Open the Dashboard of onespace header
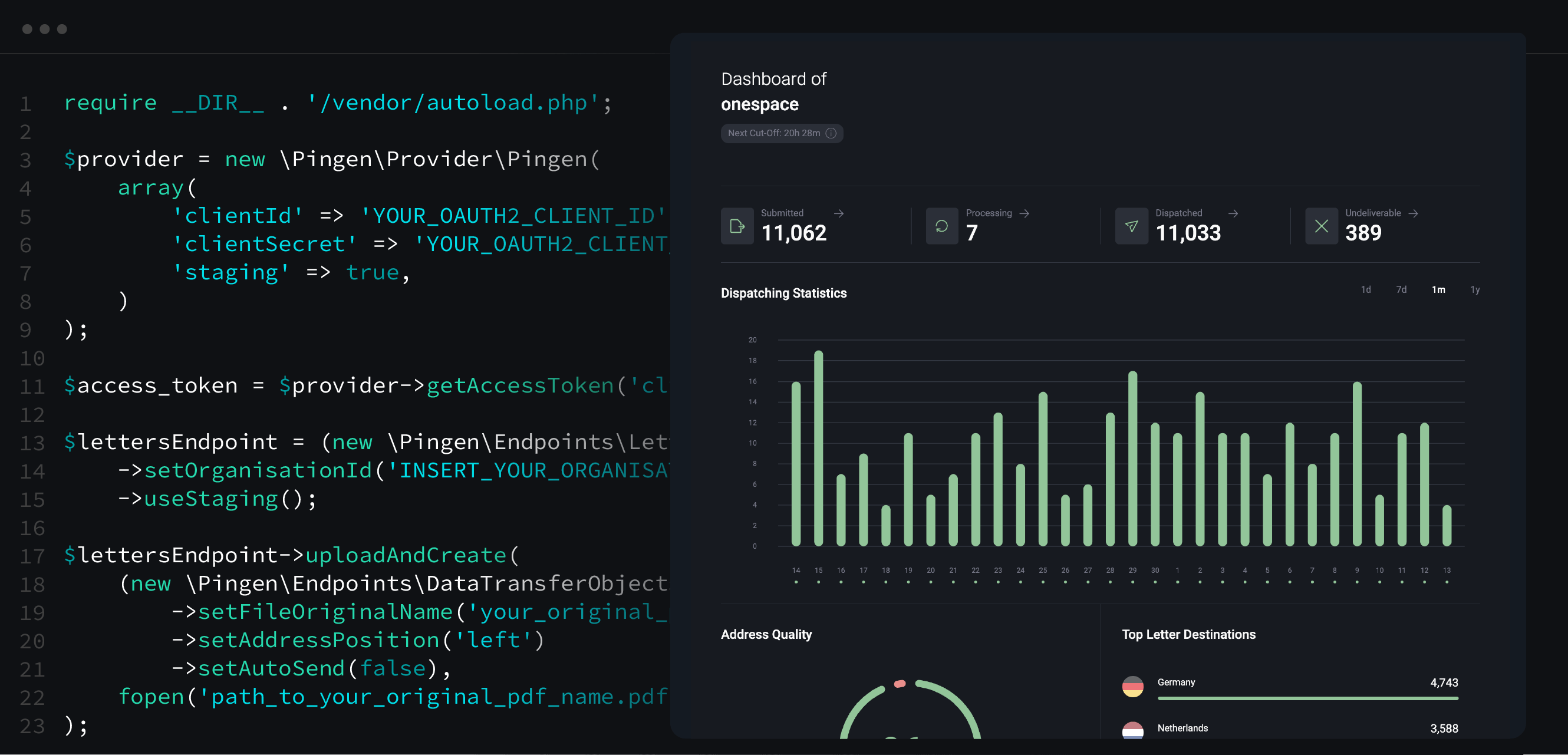 coord(773,91)
